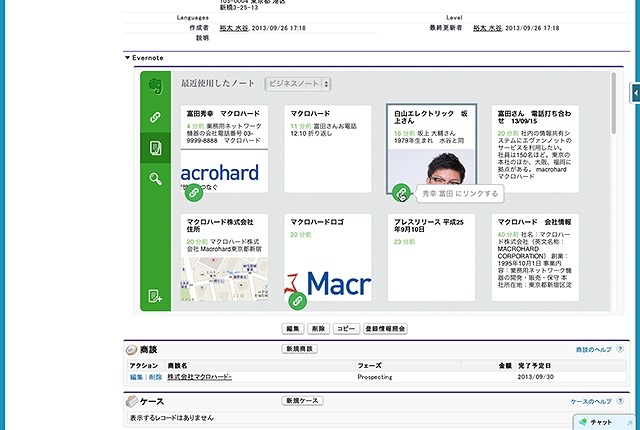The height and width of the screenshot is (430, 640).
Task: Click the 最近使用したノート heading
Action: point(218,83)
